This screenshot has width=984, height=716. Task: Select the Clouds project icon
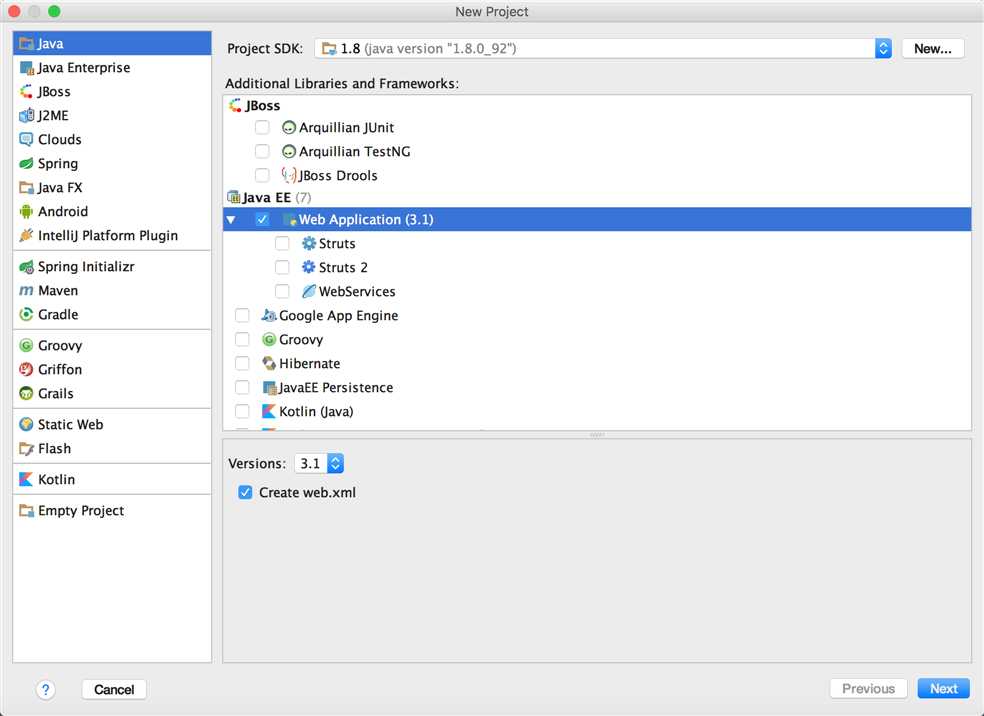[x=26, y=139]
